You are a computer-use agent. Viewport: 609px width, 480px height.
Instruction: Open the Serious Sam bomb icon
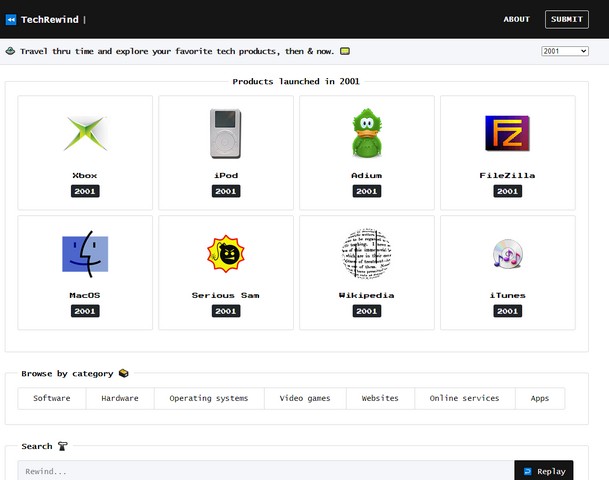click(226, 254)
